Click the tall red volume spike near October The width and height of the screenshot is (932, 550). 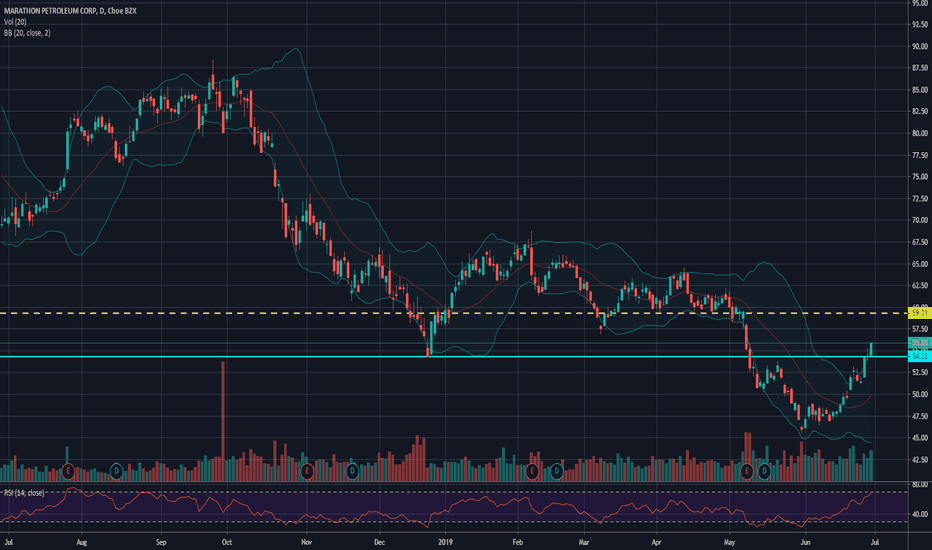[223, 420]
